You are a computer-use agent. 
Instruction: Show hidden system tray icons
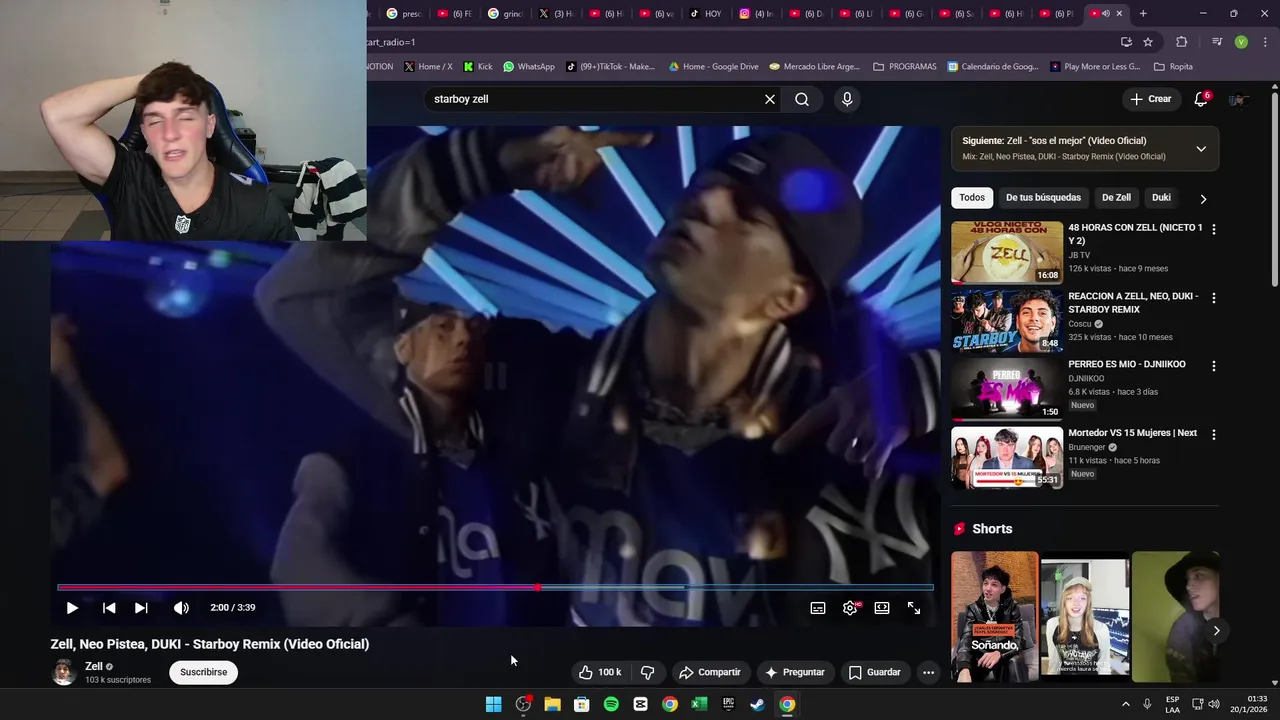[1125, 704]
